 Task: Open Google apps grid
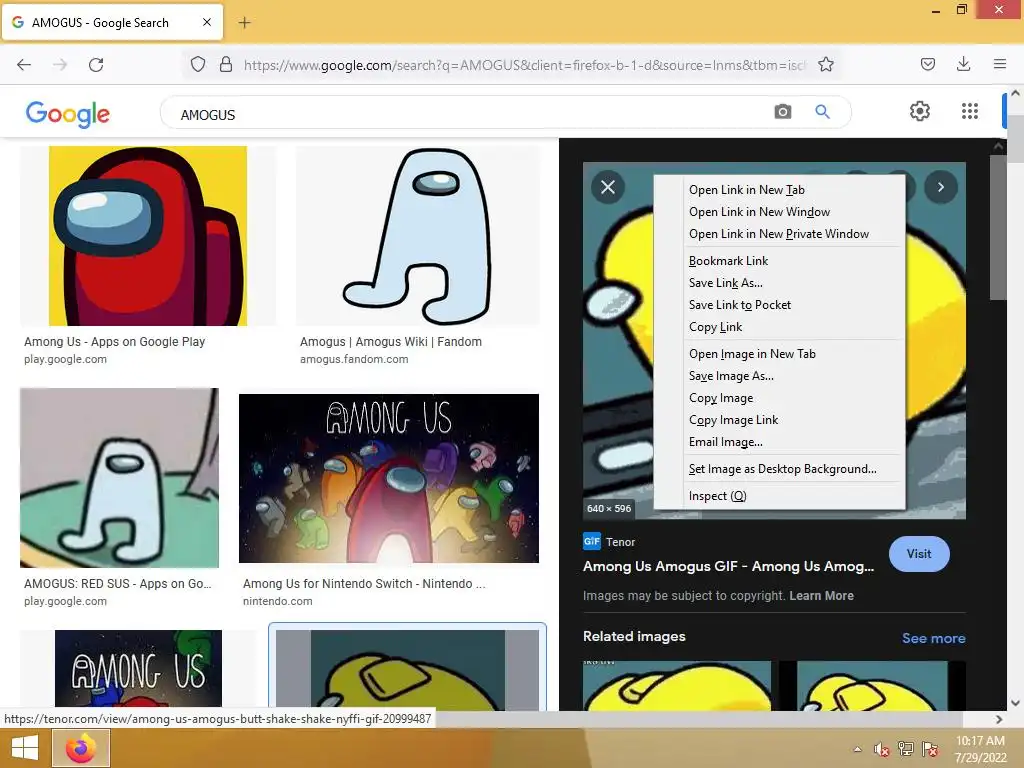pyautogui.click(x=970, y=111)
